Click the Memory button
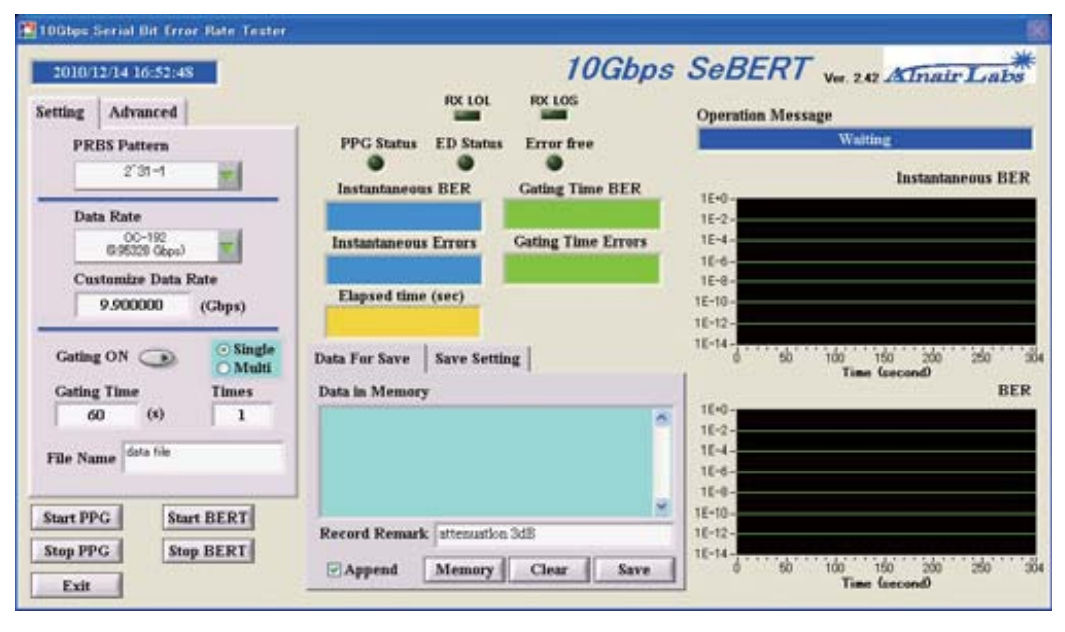Viewport: 1065px width, 632px height. [465, 569]
